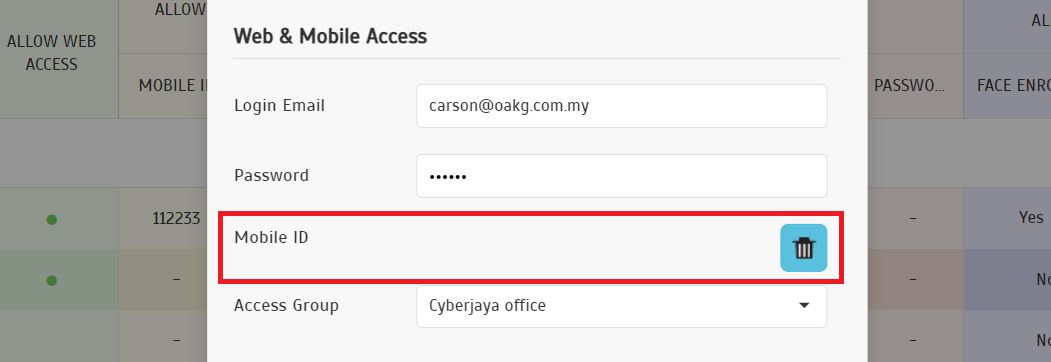Delete the Mobile ID with trash icon
Screen dimensions: 1051x362
(x=803, y=248)
